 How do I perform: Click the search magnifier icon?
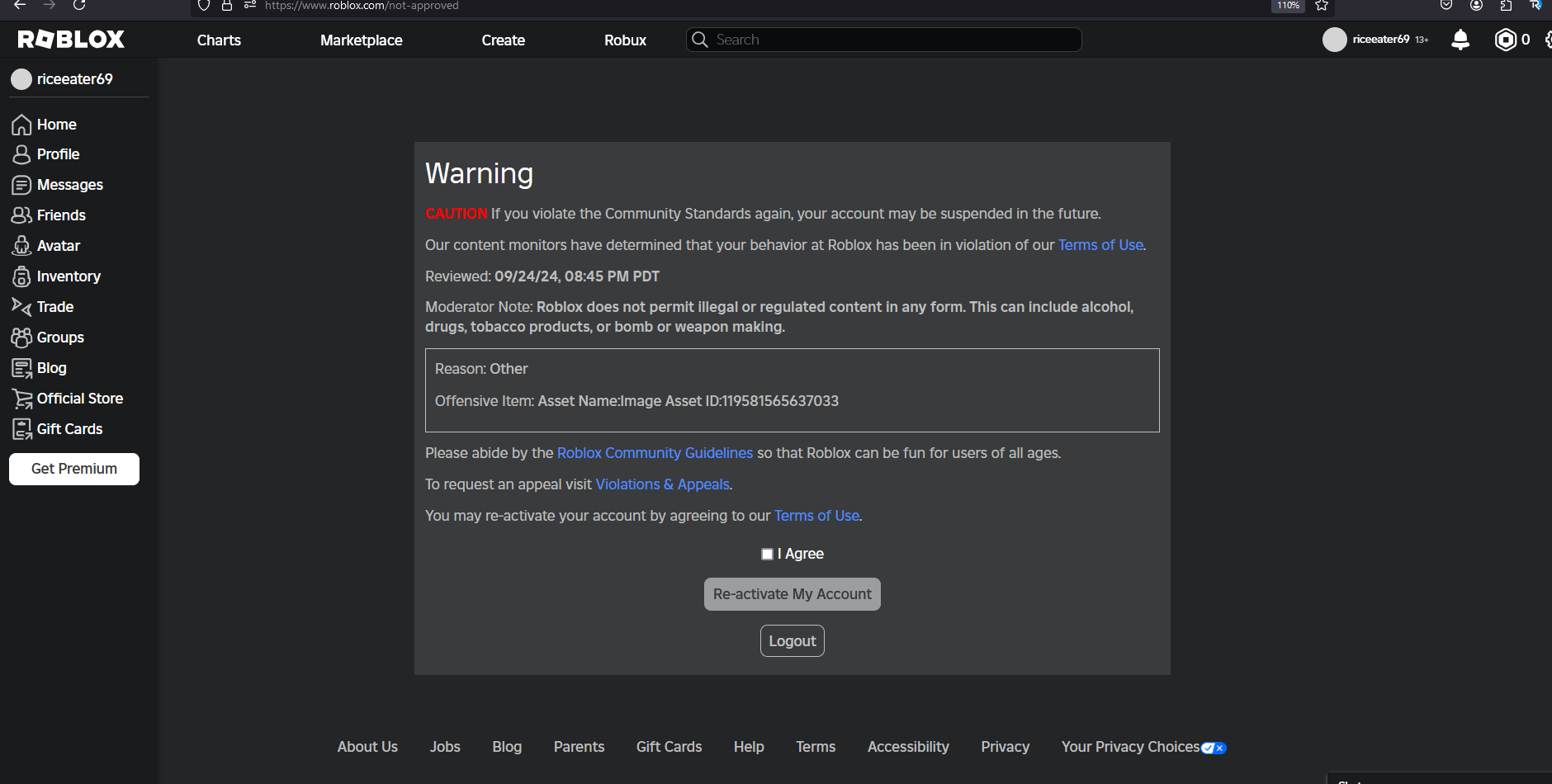coord(700,40)
